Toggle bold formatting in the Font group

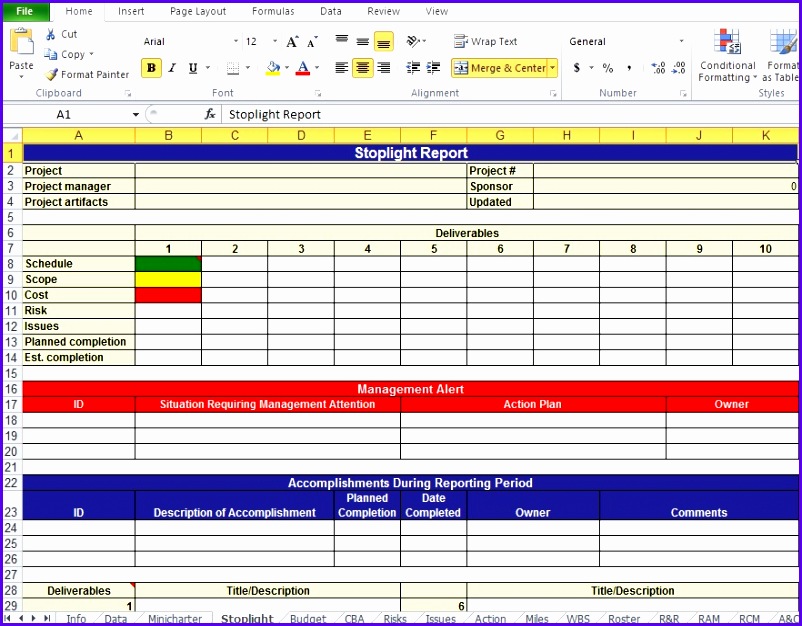[x=150, y=68]
